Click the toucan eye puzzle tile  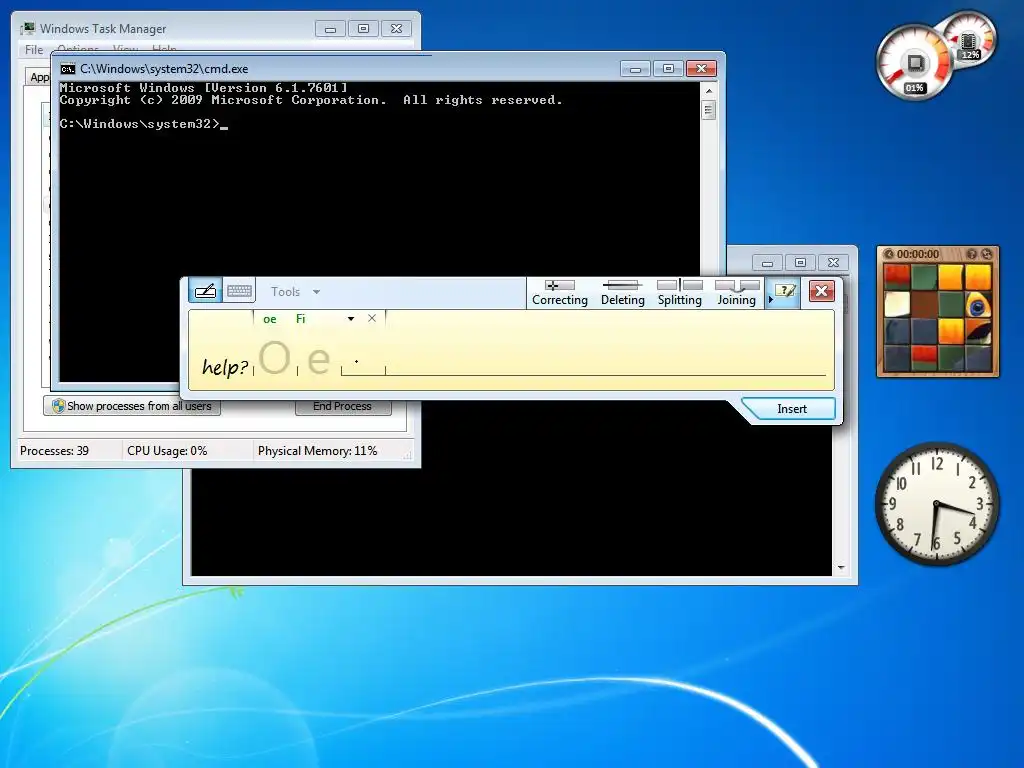click(x=979, y=305)
